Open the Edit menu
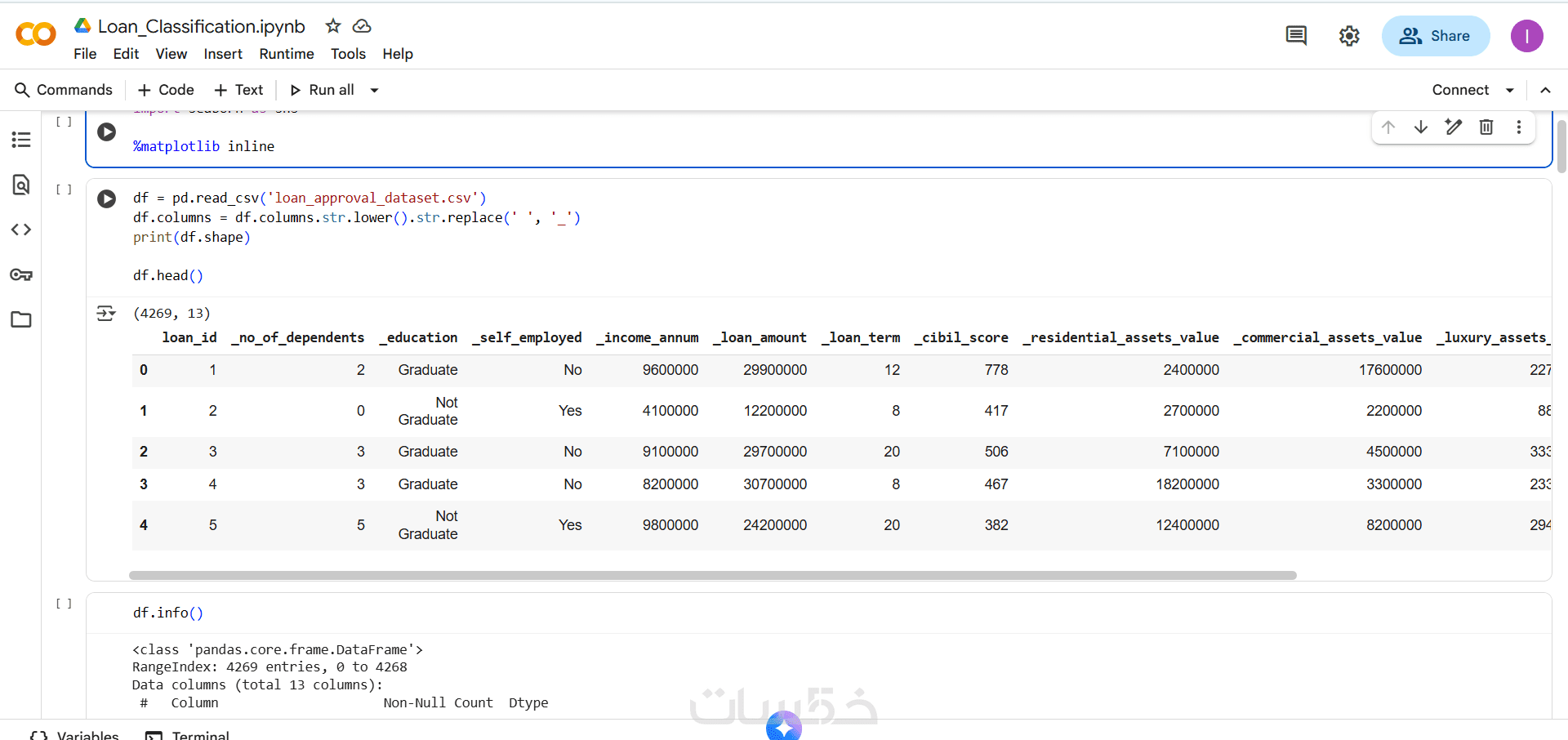 tap(126, 54)
